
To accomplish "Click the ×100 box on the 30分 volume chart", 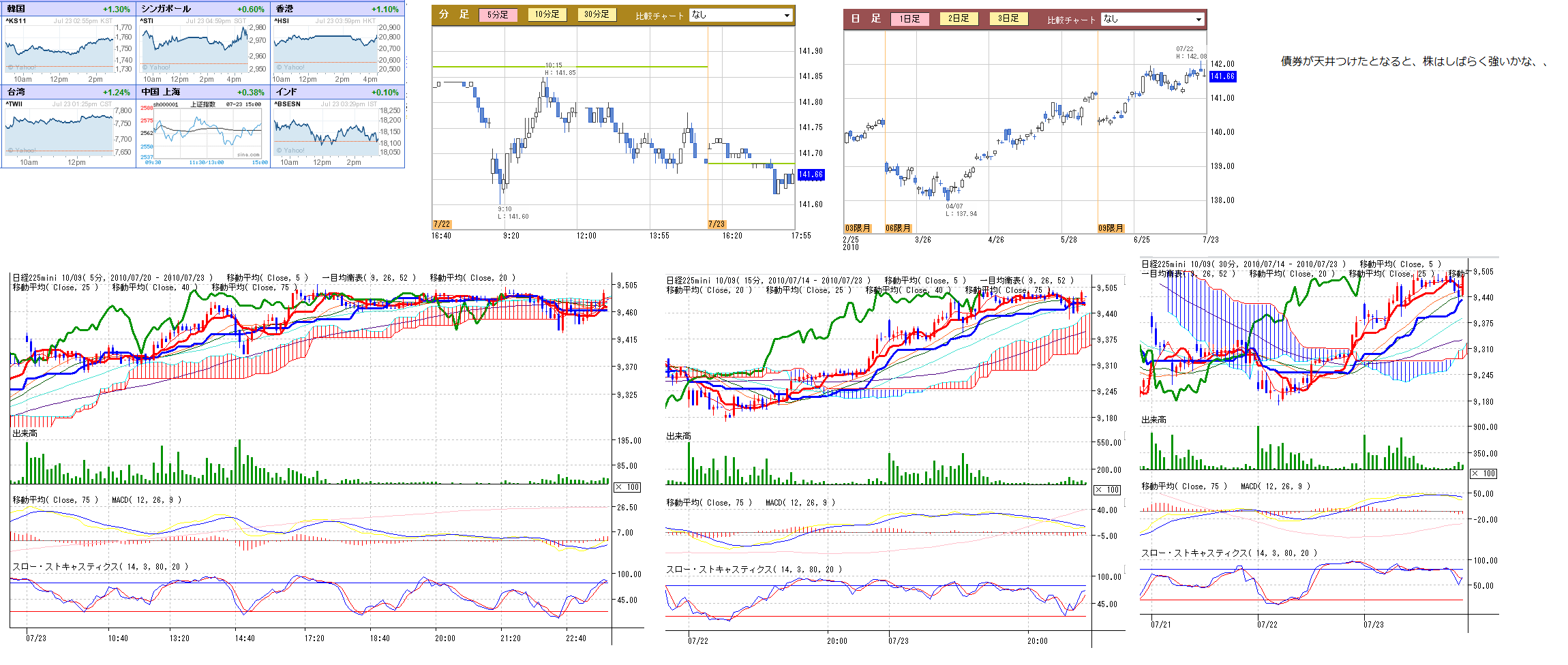I will pos(1483,474).
